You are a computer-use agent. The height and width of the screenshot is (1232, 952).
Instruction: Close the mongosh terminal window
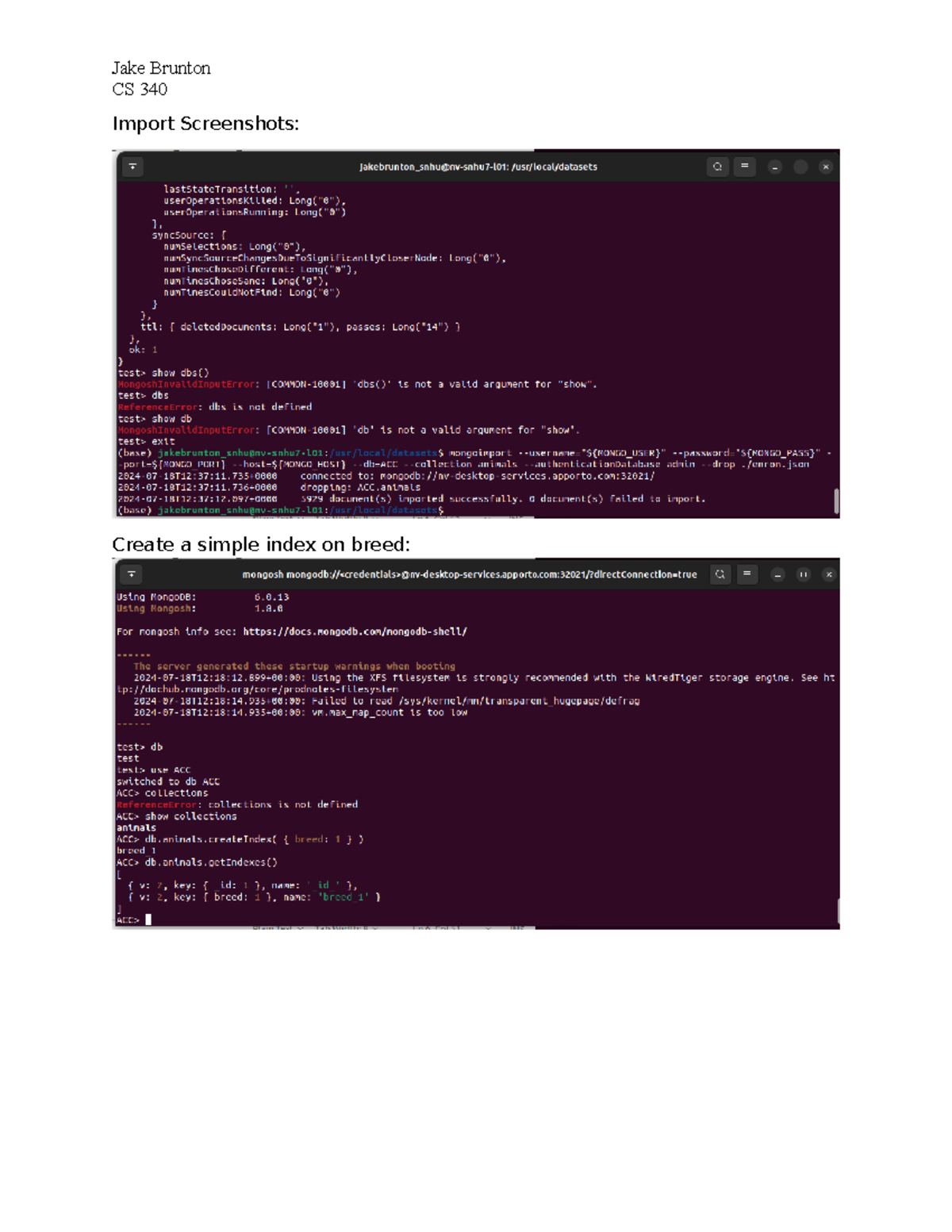829,574
